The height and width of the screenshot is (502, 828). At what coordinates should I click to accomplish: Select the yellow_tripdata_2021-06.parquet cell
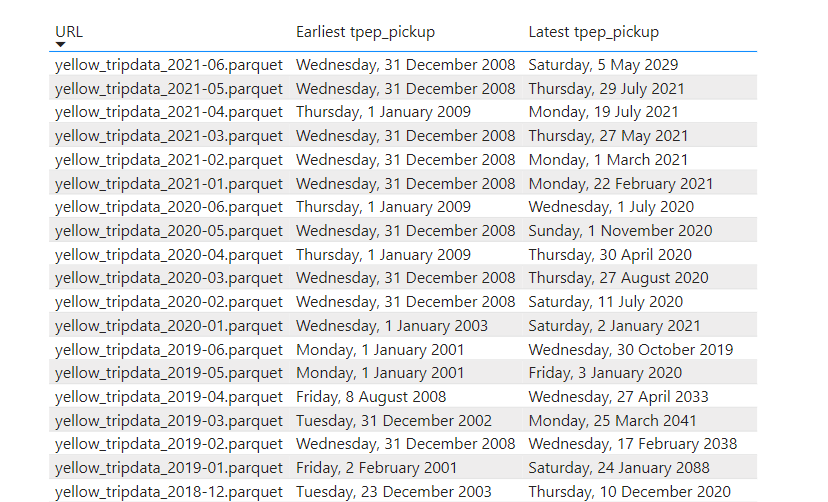(169, 65)
